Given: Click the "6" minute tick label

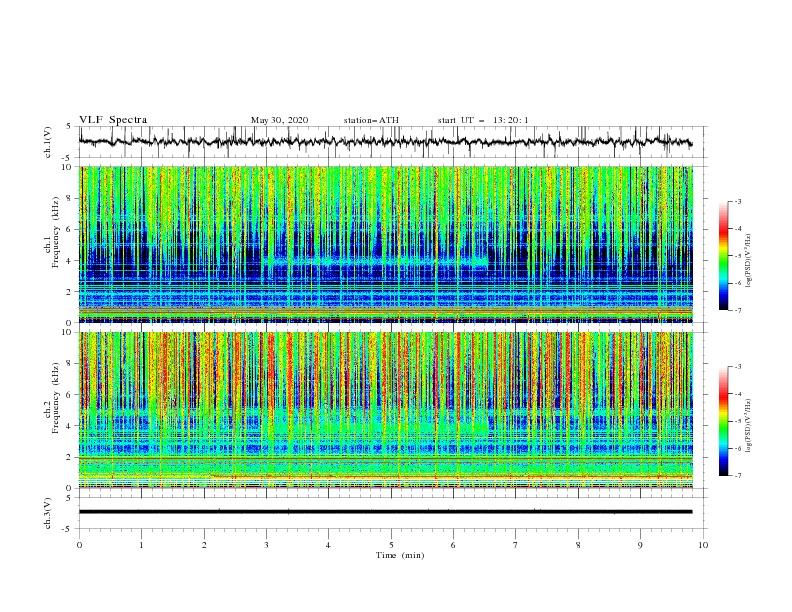Looking at the screenshot, I should pyautogui.click(x=453, y=545).
